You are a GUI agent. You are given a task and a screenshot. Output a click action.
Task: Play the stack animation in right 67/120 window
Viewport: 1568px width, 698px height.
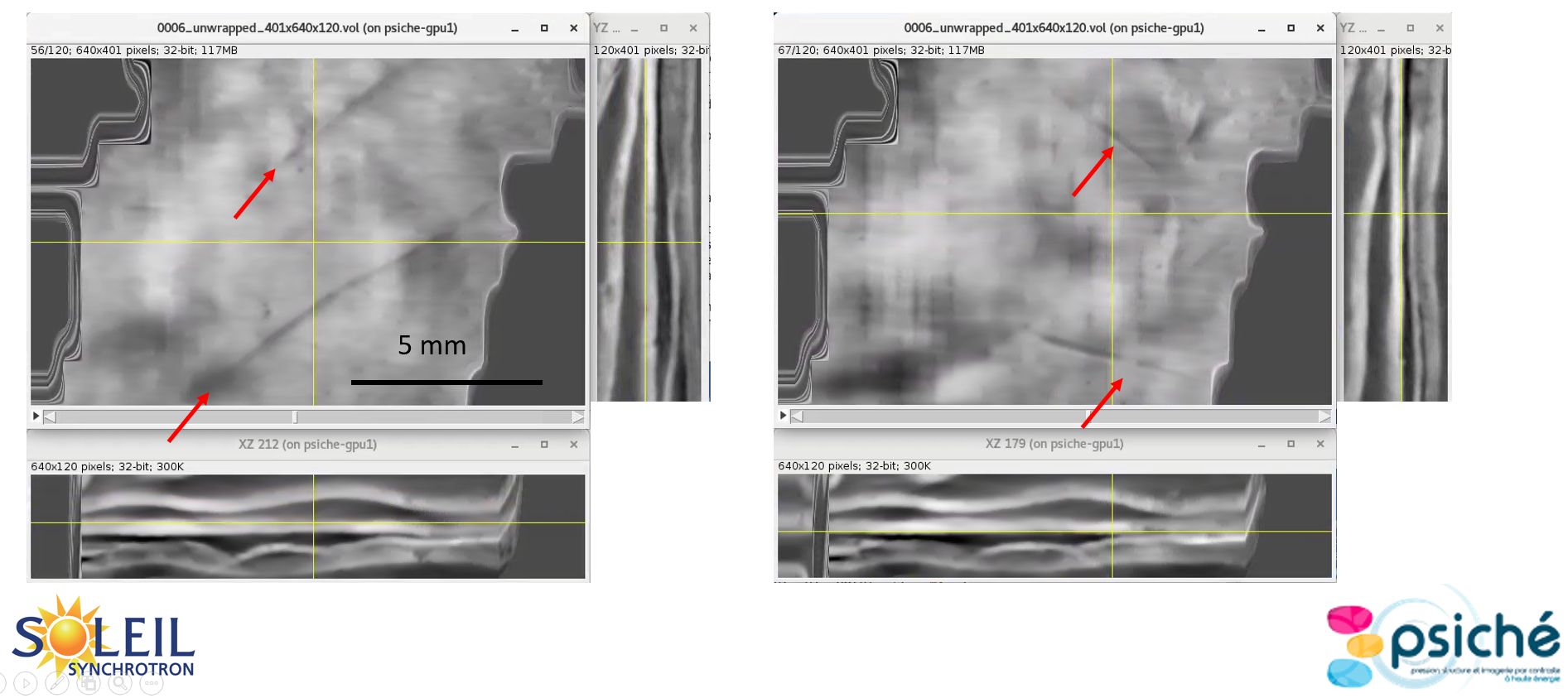tap(783, 415)
